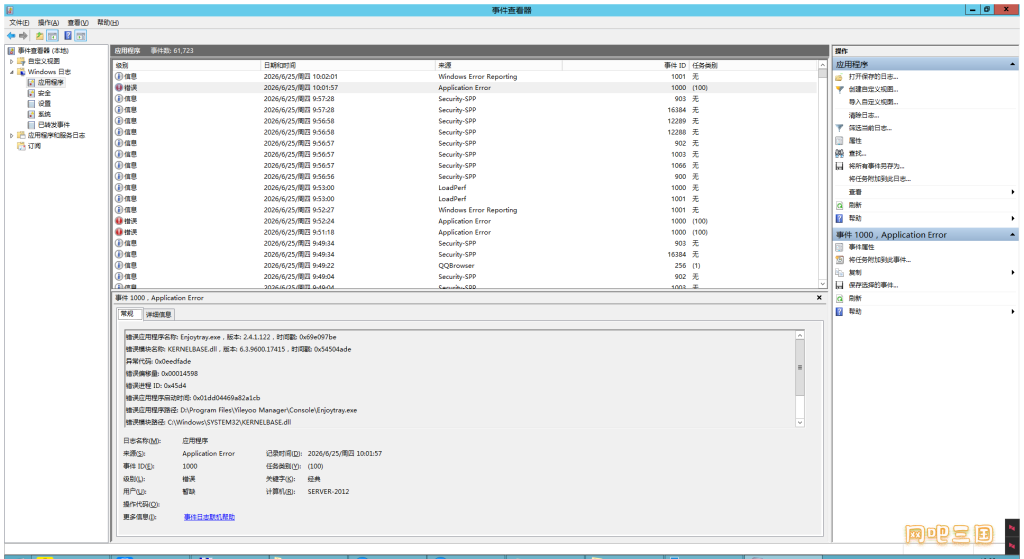Select the QQBrowser event at 9:49:22

[464, 265]
